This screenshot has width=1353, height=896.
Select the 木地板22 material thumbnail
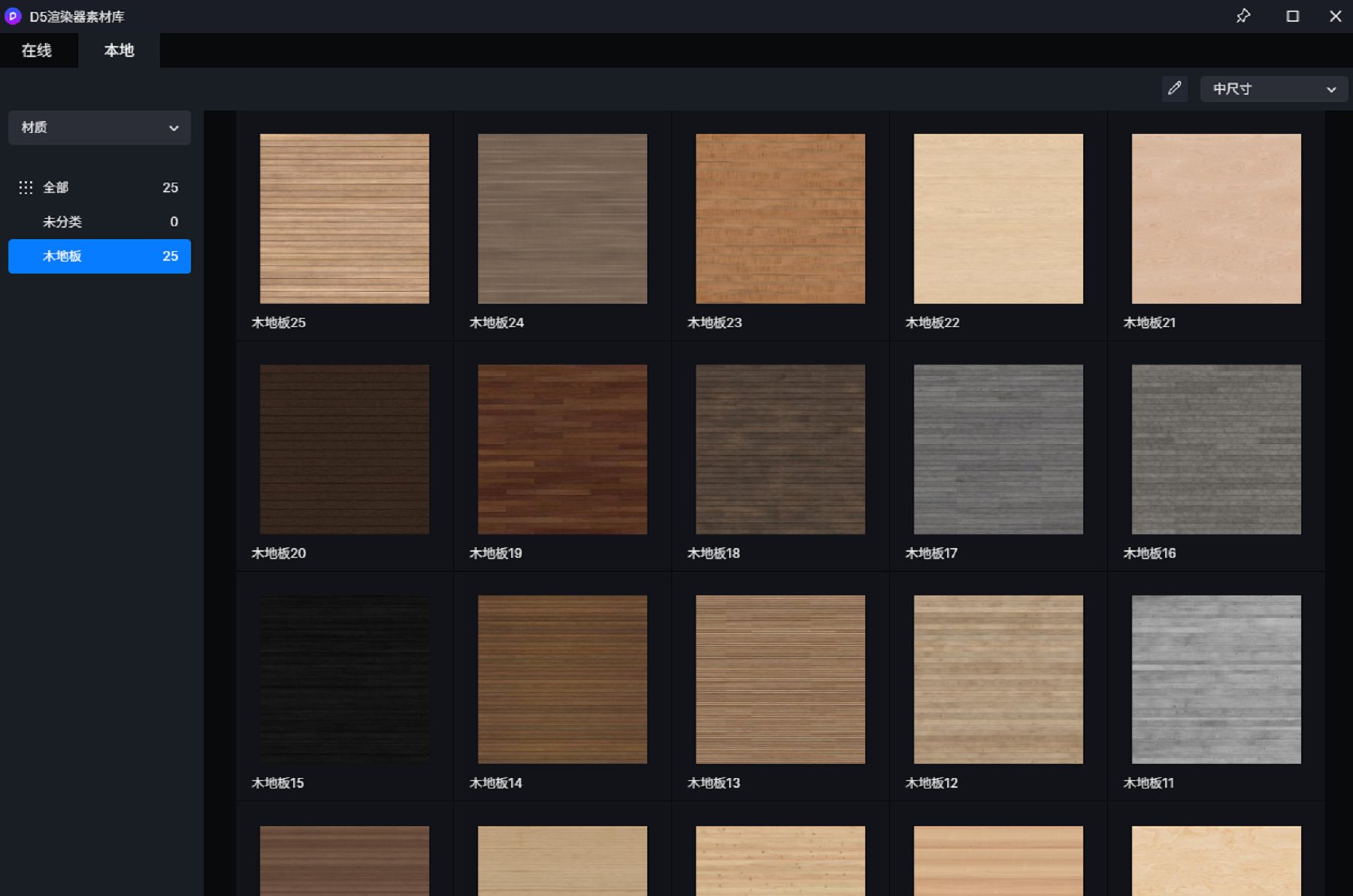pos(998,219)
